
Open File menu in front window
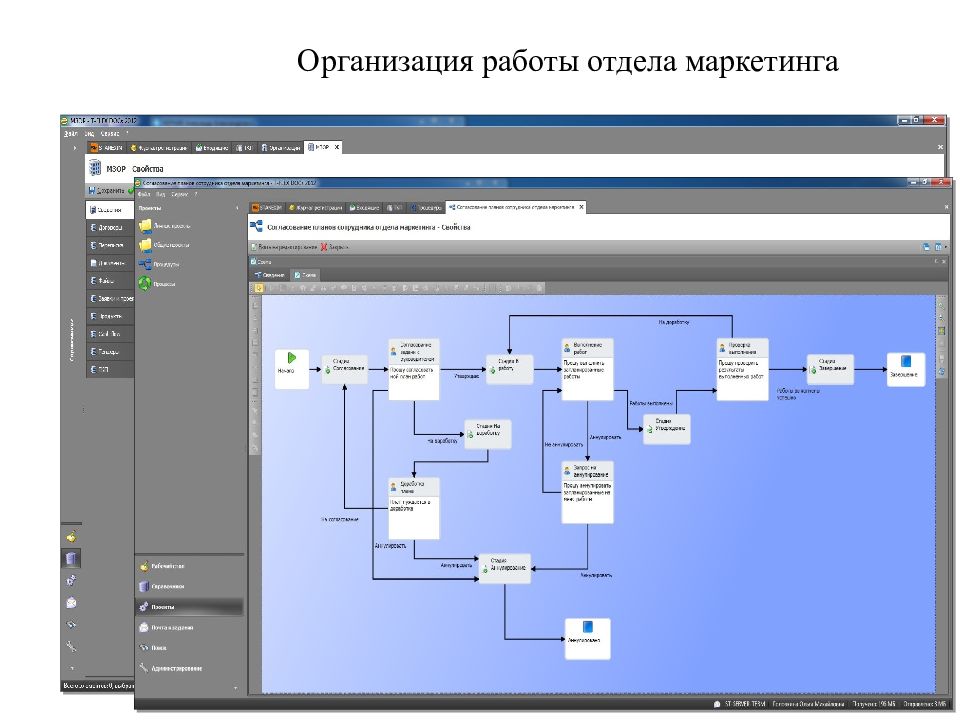[x=144, y=194]
